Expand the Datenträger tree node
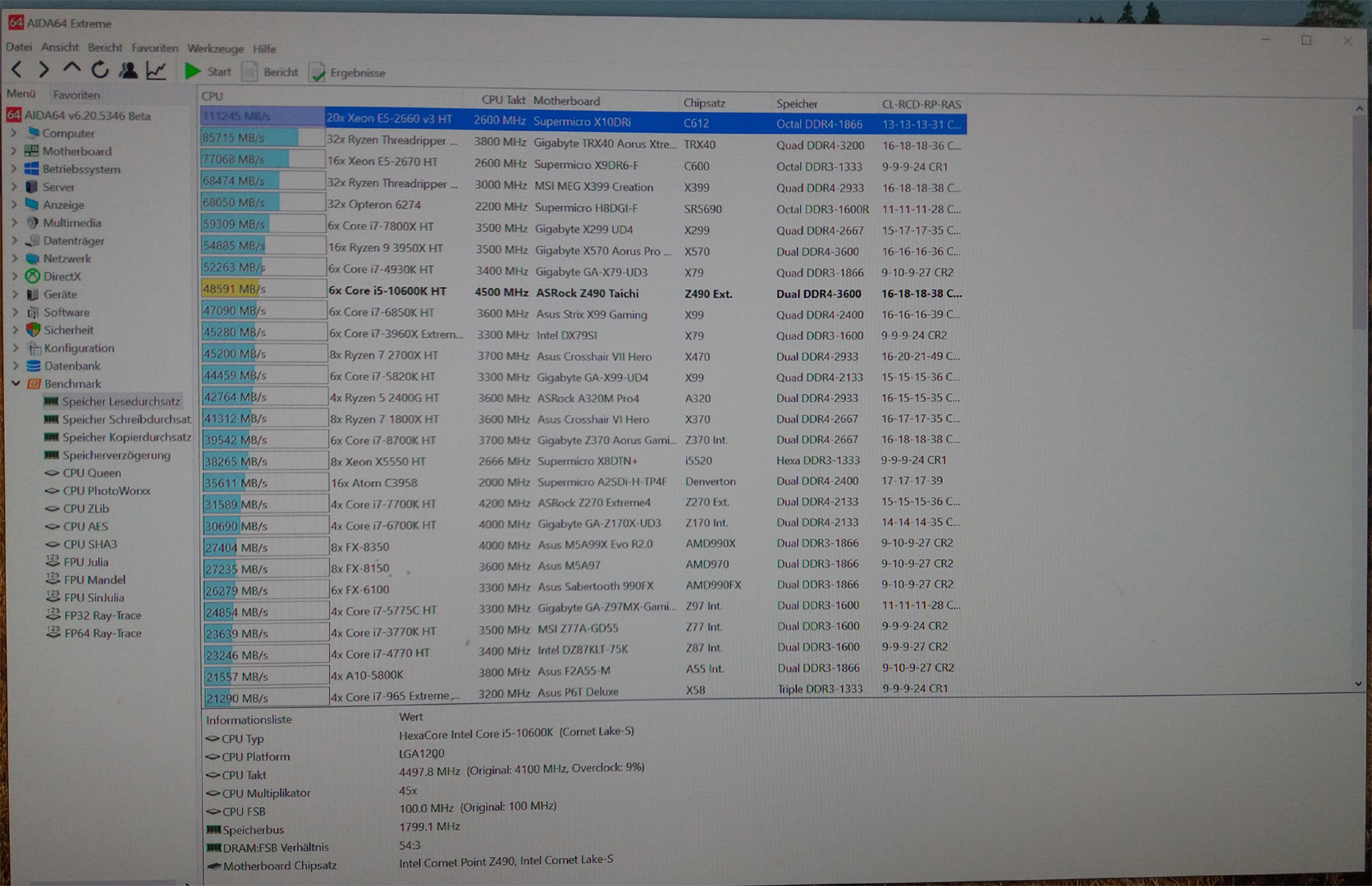Screen dimensions: 1372x886 pos(14,240)
